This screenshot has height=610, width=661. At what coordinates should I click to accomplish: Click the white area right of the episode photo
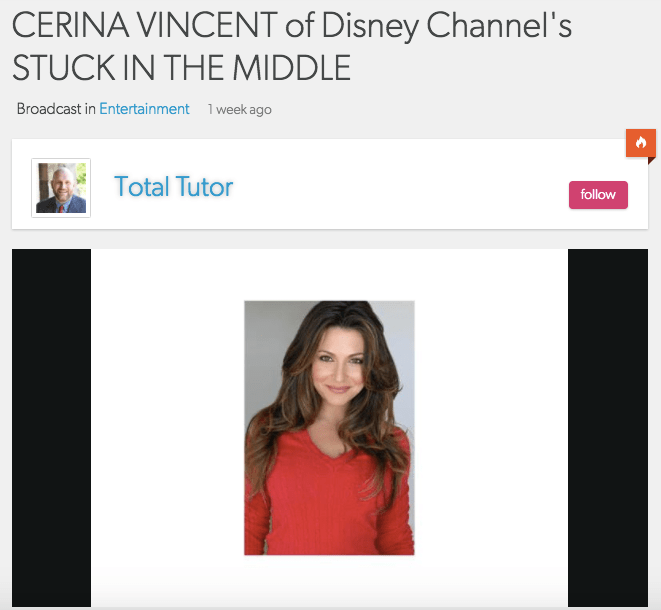click(x=491, y=427)
